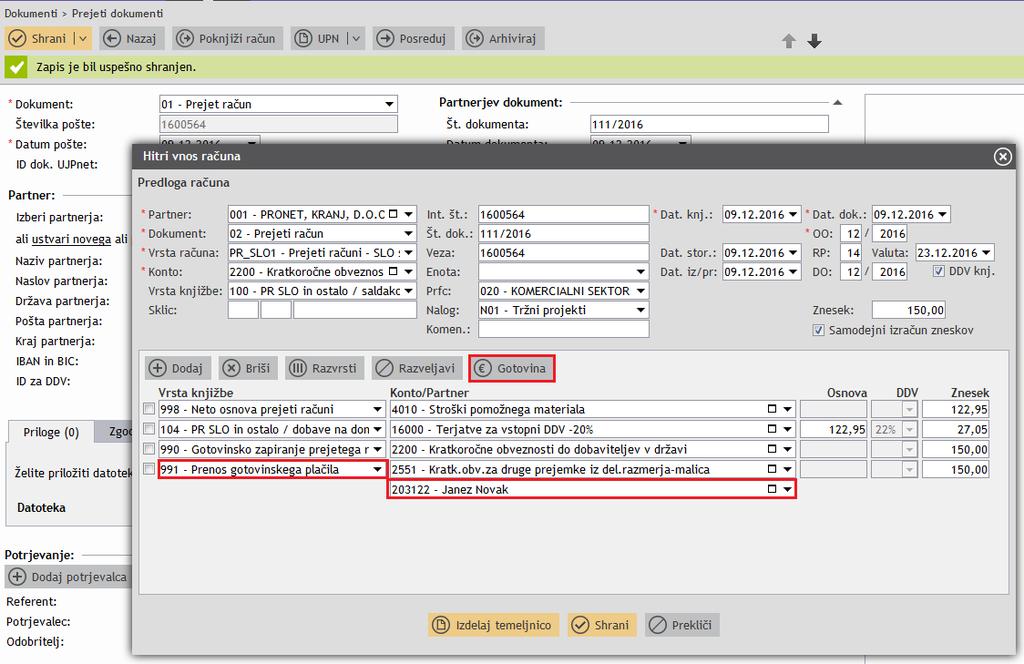Image resolution: width=1024 pixels, height=664 pixels.
Task: Cancel with the Prekliči button
Action: pyautogui.click(x=682, y=625)
